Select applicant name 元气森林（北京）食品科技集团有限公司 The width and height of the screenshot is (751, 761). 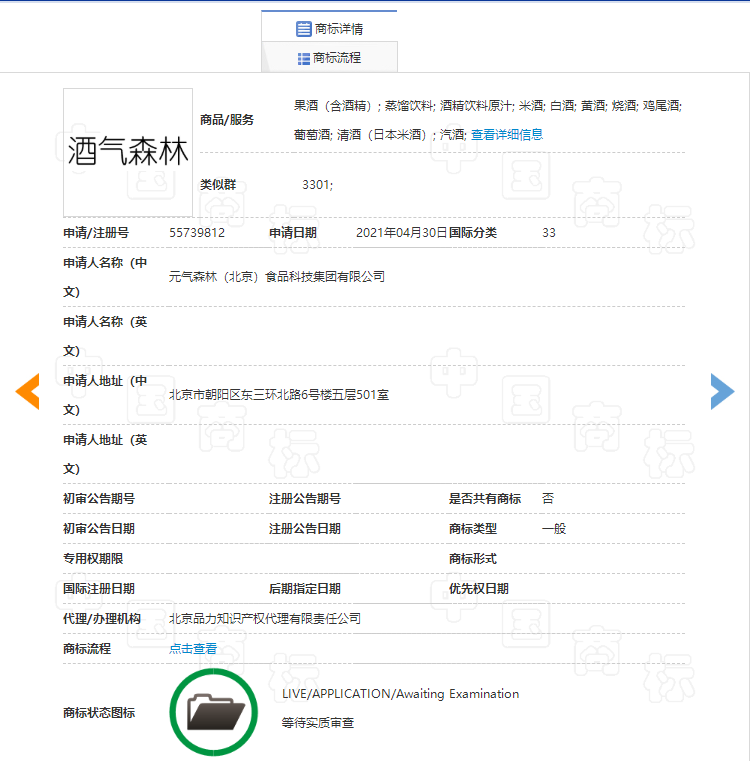(x=277, y=277)
